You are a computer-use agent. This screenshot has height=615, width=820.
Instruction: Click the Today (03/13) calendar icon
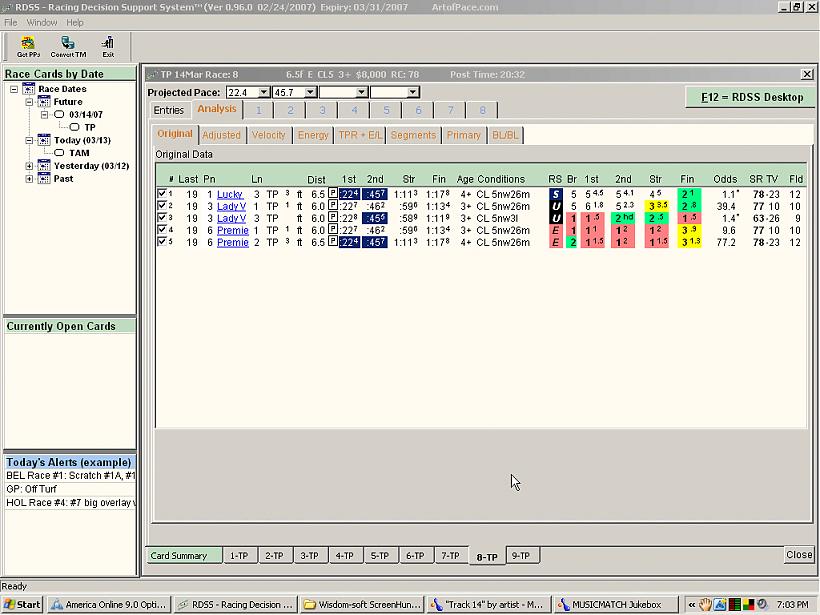(x=44, y=140)
